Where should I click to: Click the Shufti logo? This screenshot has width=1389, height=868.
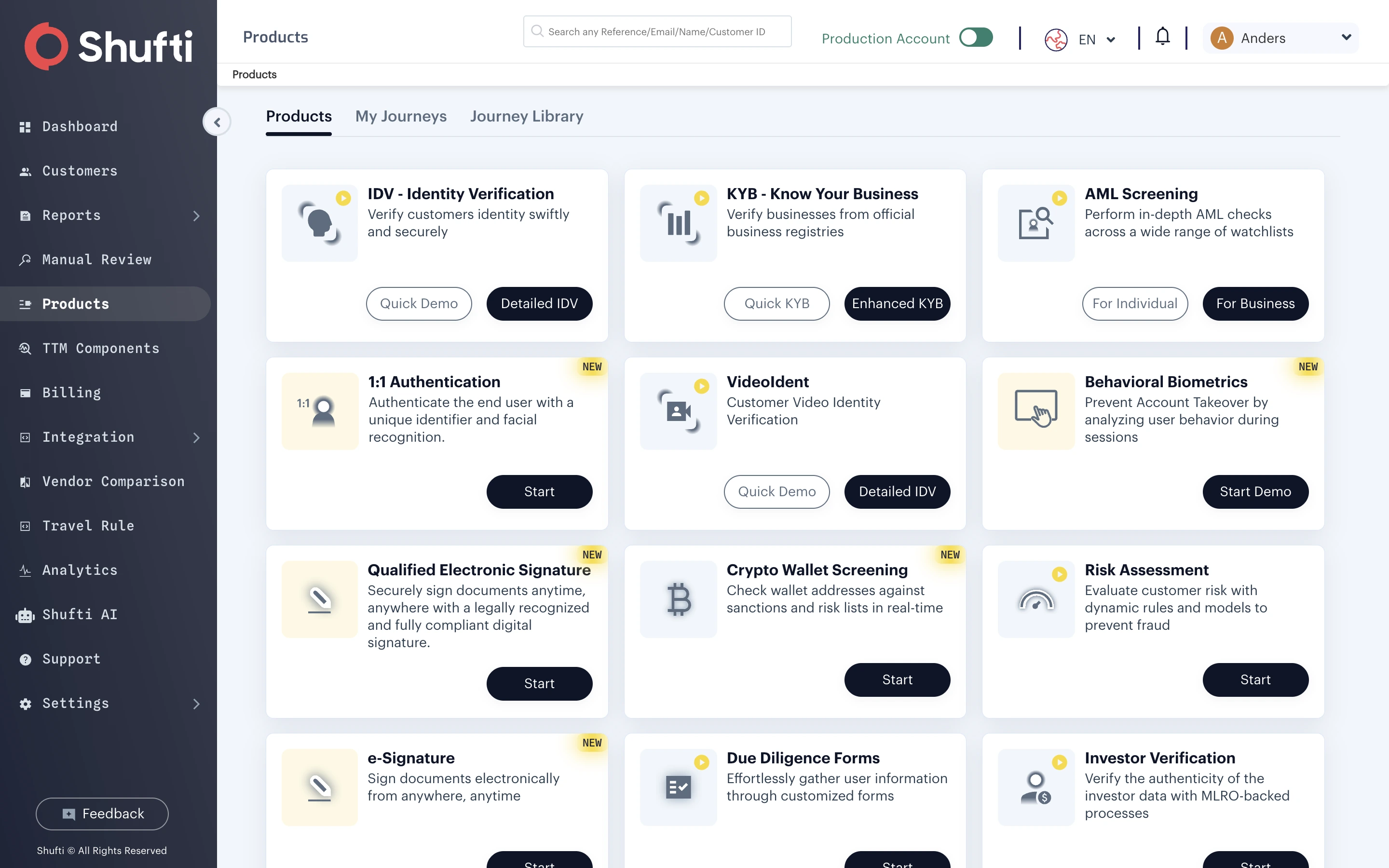click(x=109, y=46)
